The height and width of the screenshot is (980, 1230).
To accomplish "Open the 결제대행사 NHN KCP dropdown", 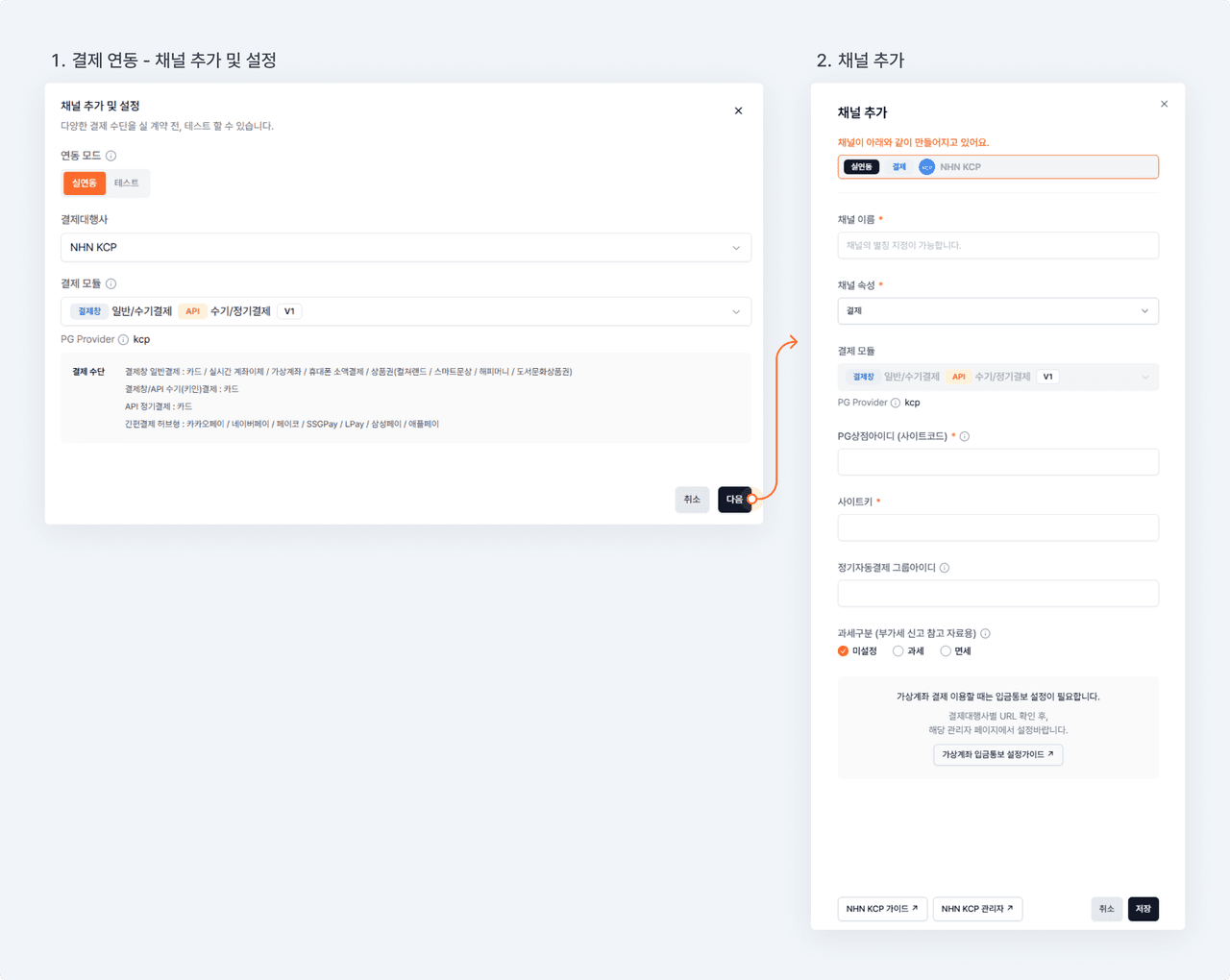I will [406, 248].
